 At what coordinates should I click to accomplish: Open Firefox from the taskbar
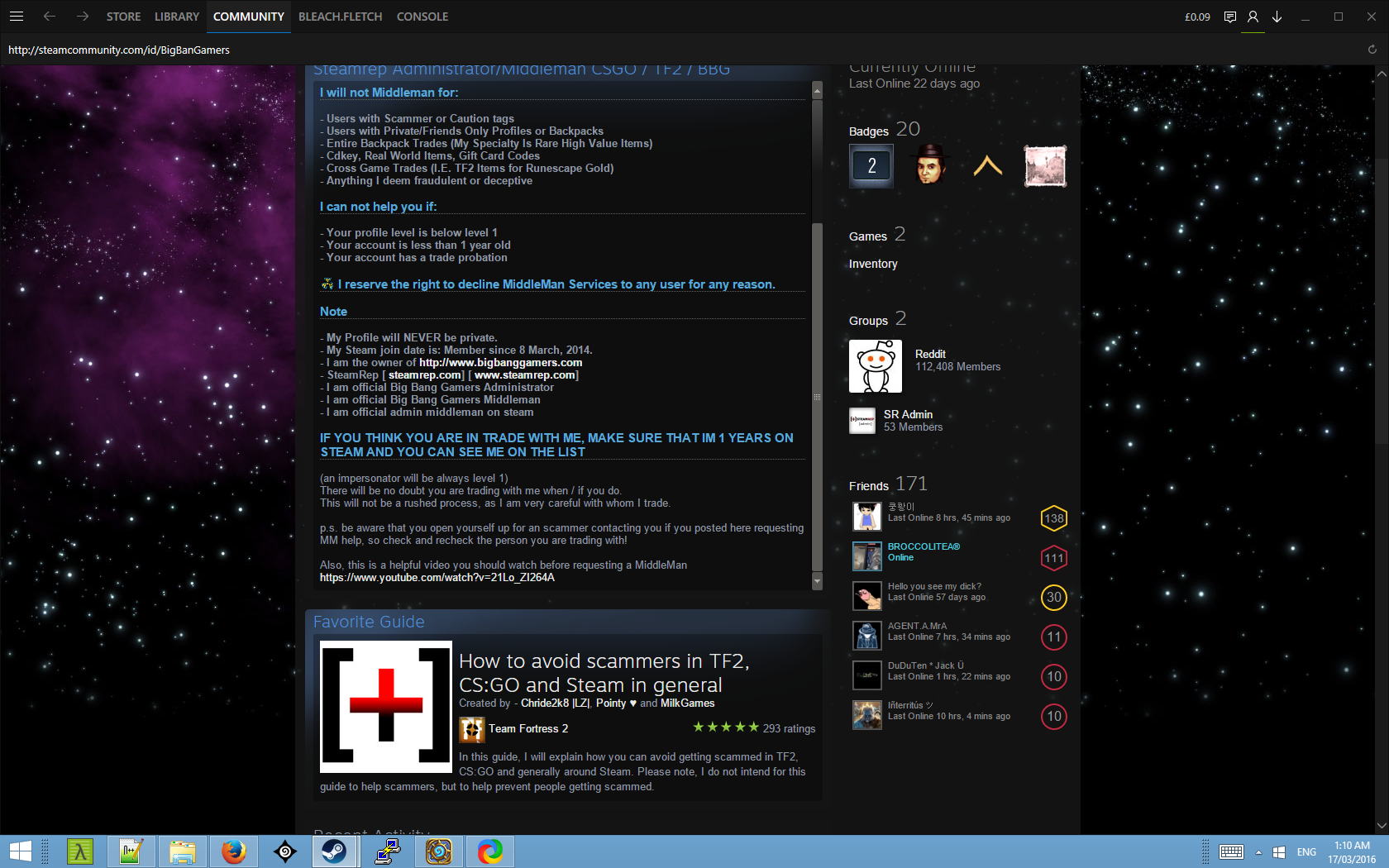[x=233, y=851]
